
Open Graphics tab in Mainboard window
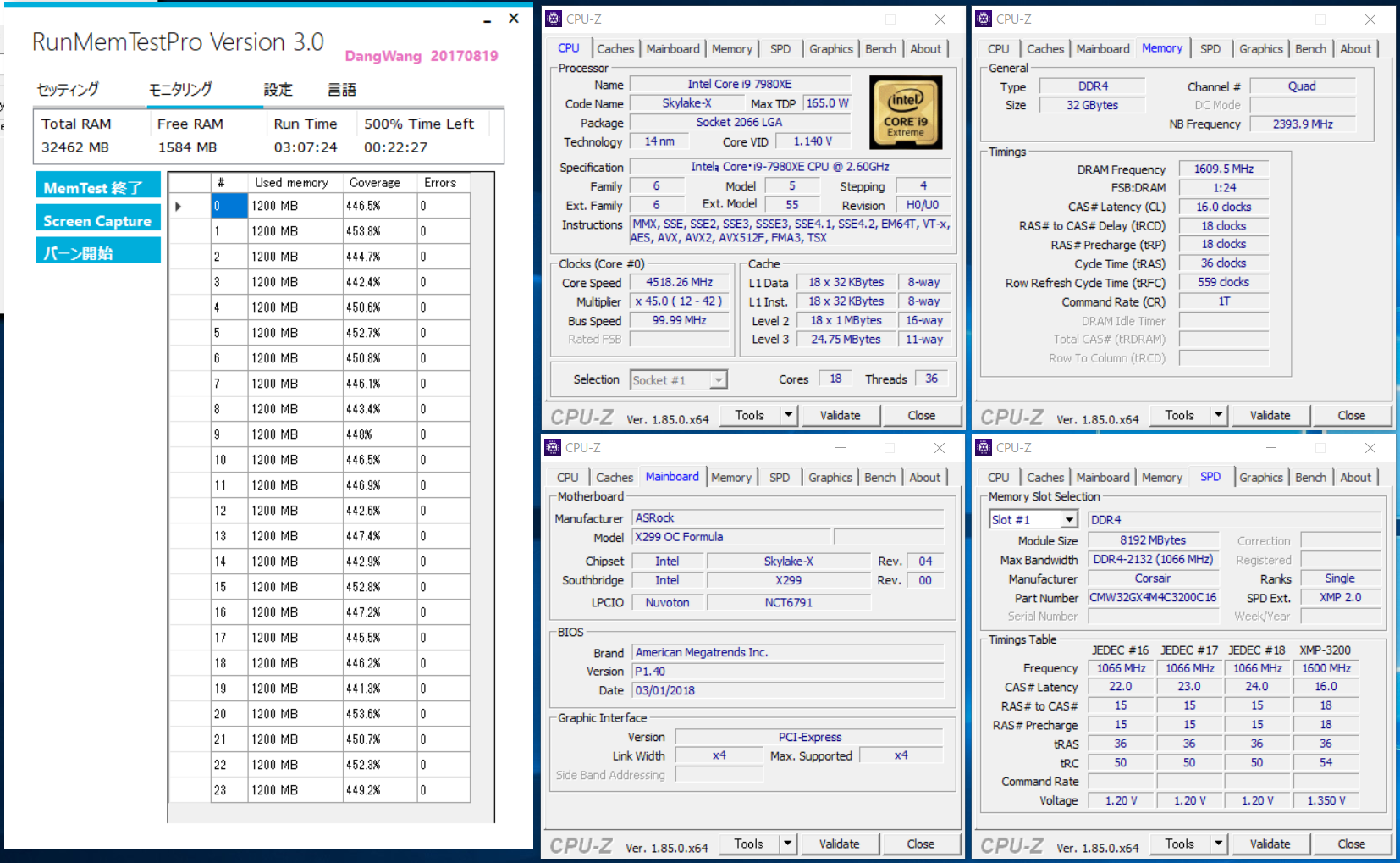830,478
